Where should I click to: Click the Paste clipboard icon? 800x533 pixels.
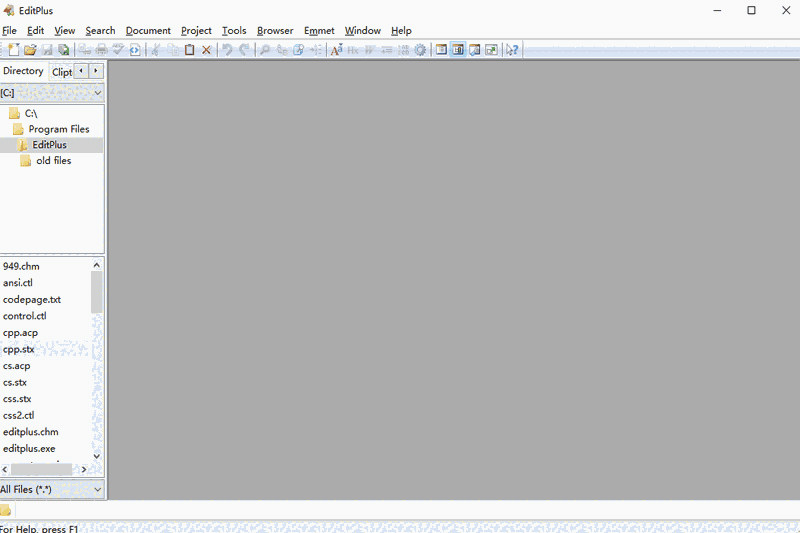pos(189,50)
